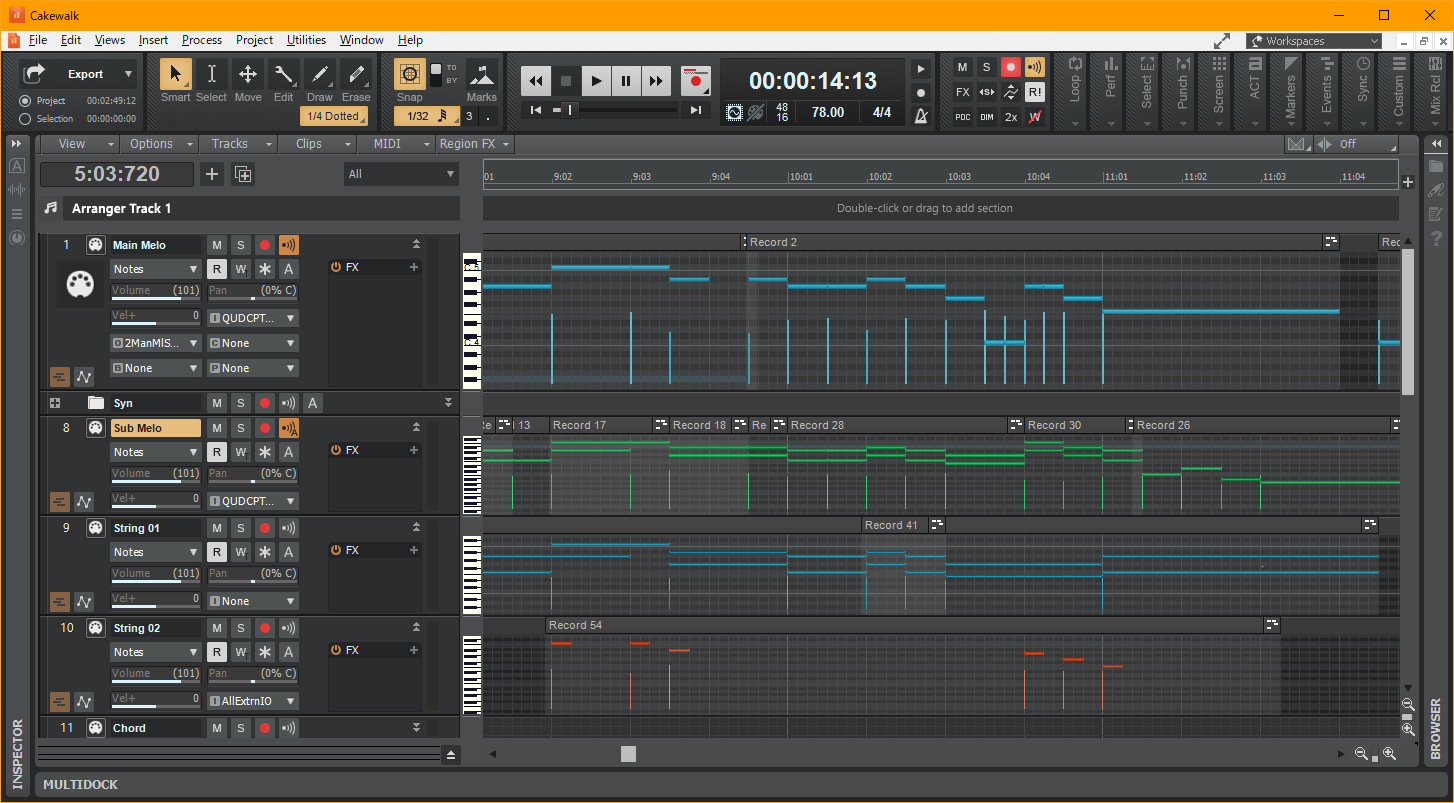Click the 2x oversampling button
The image size is (1454, 803).
pyautogui.click(x=1011, y=117)
